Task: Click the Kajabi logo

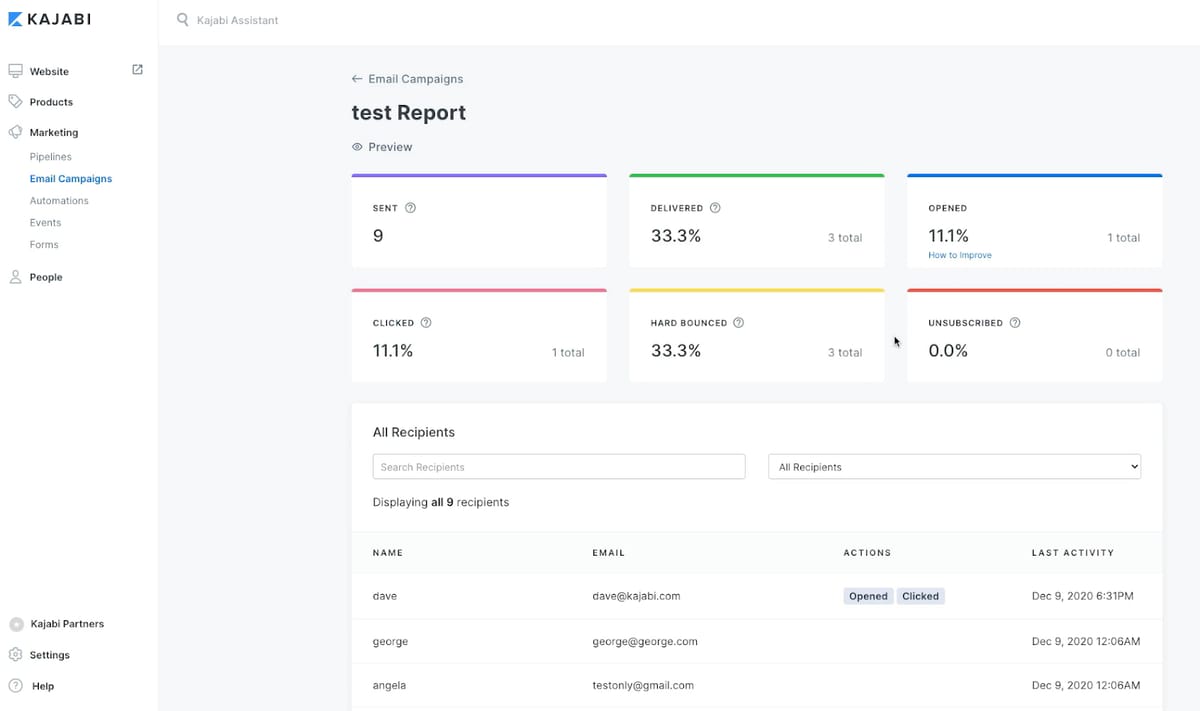Action: pyautogui.click(x=49, y=20)
